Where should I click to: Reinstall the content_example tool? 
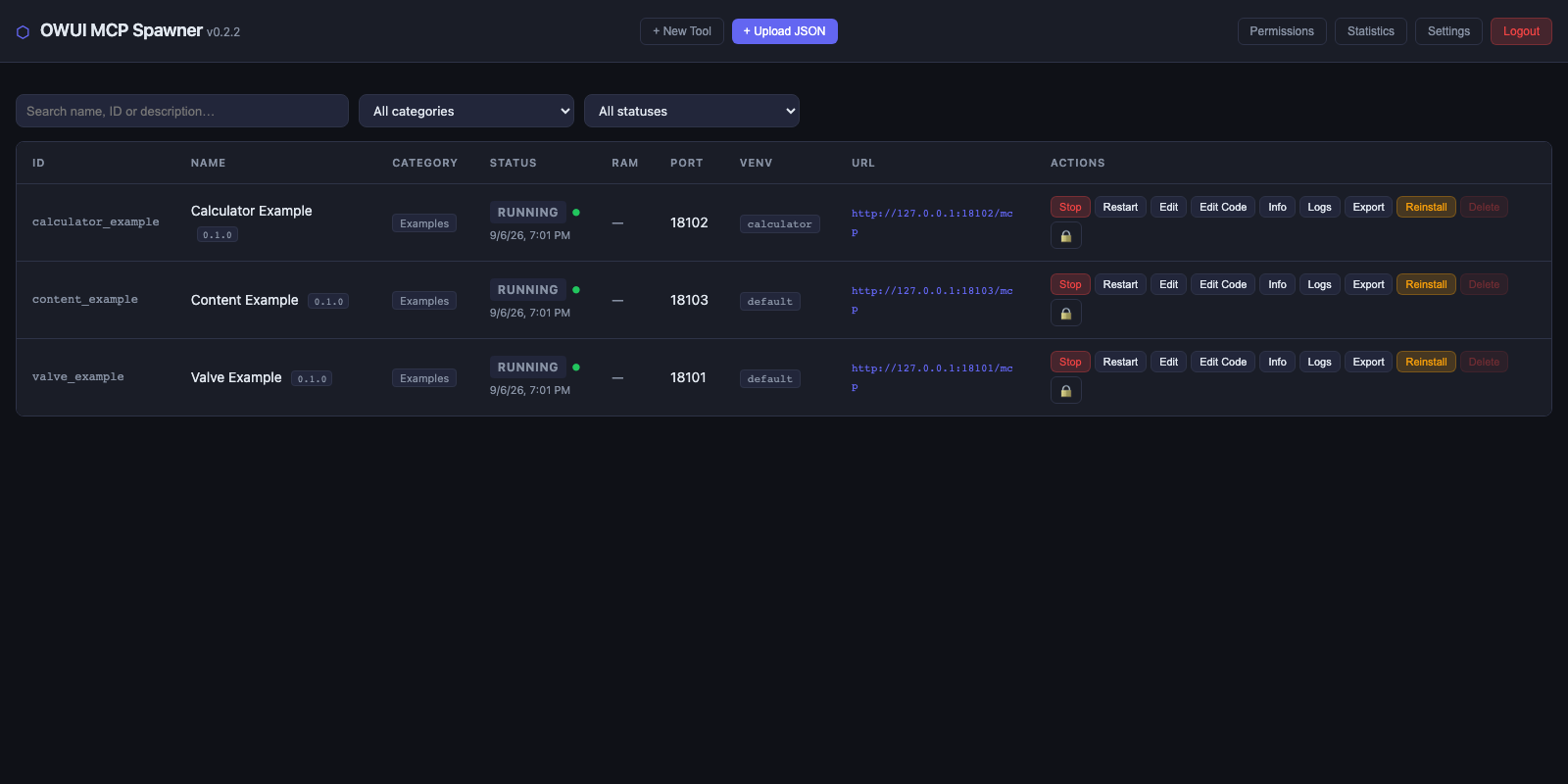(1426, 284)
